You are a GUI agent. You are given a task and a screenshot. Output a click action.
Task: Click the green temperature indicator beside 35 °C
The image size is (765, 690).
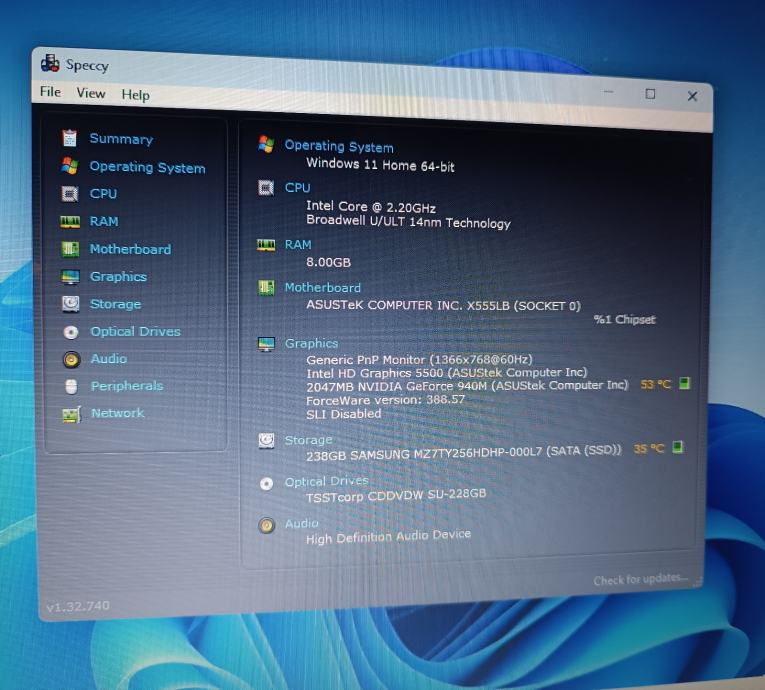tap(677, 447)
